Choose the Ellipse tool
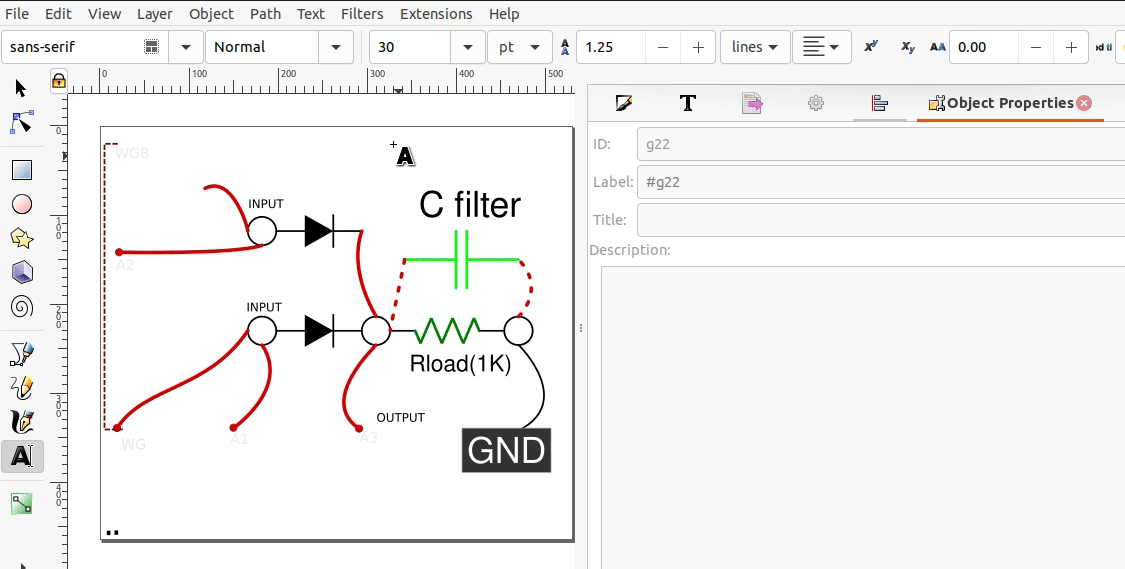Screen dimensions: 1125x569 21,204
